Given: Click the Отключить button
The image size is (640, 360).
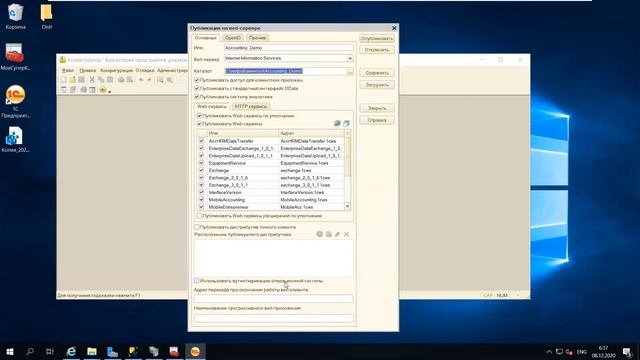Looking at the screenshot, I should pyautogui.click(x=377, y=50).
